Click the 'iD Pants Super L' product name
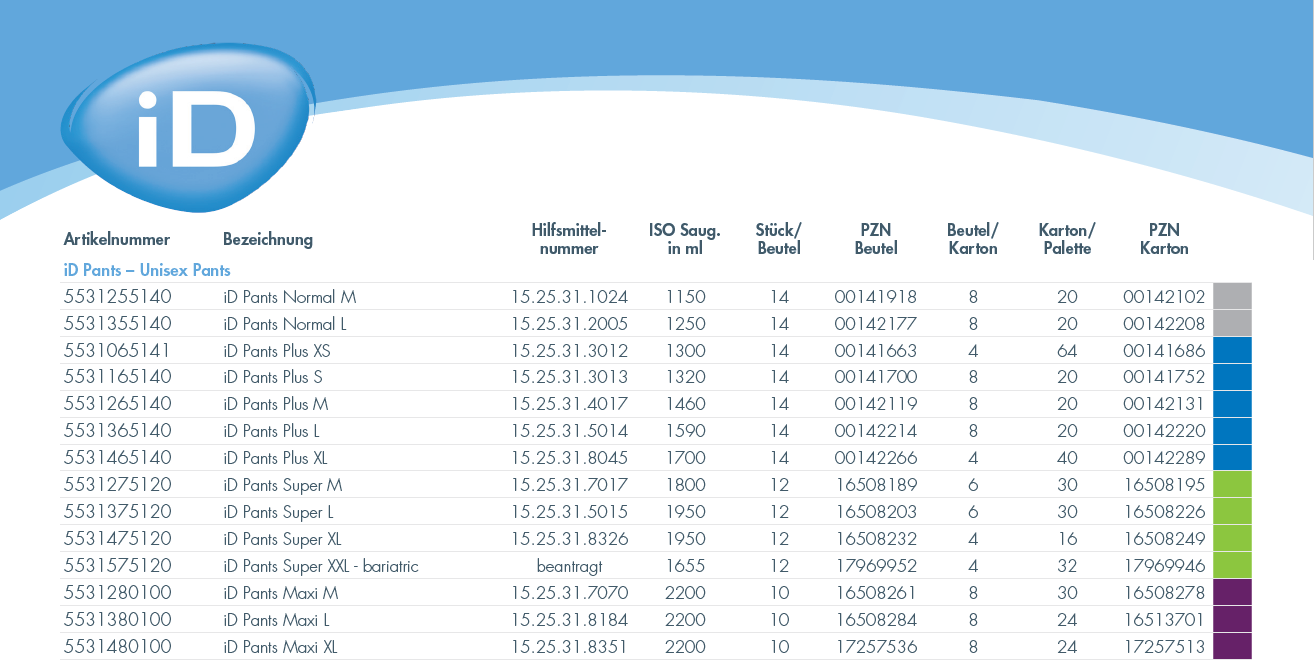The image size is (1314, 665). [x=279, y=512]
